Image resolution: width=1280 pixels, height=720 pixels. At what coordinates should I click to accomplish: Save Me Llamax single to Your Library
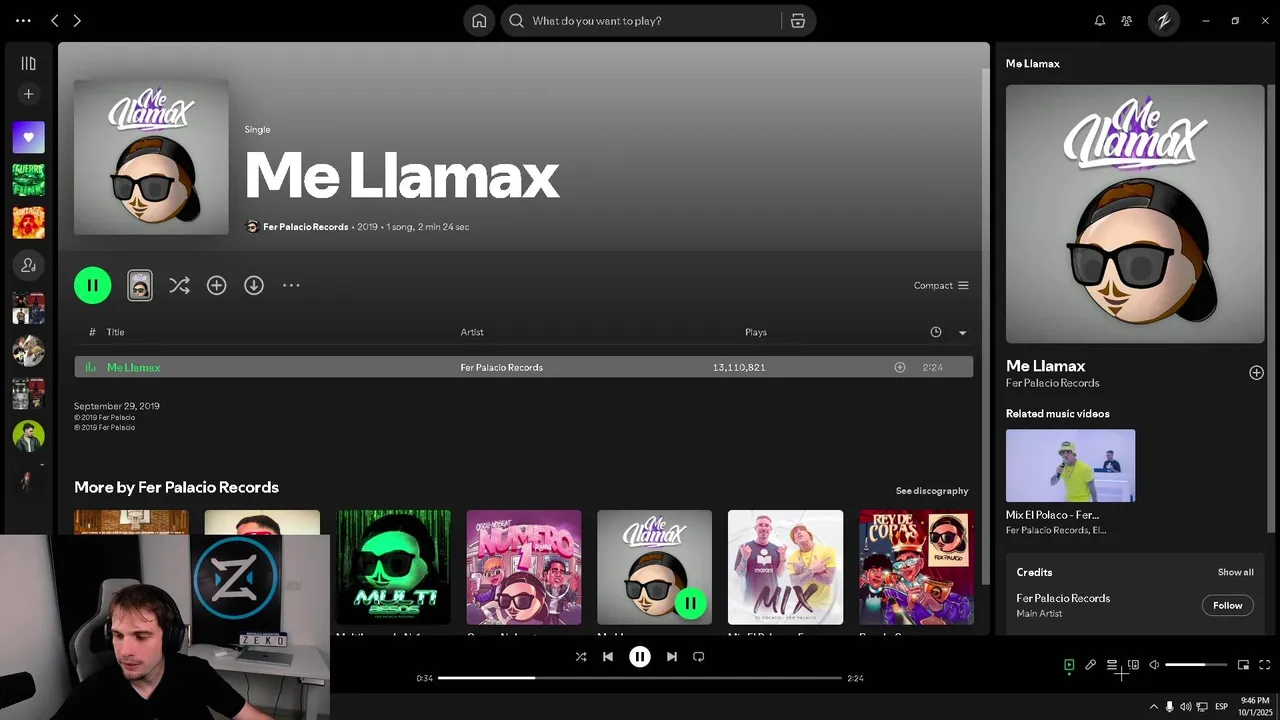[216, 285]
